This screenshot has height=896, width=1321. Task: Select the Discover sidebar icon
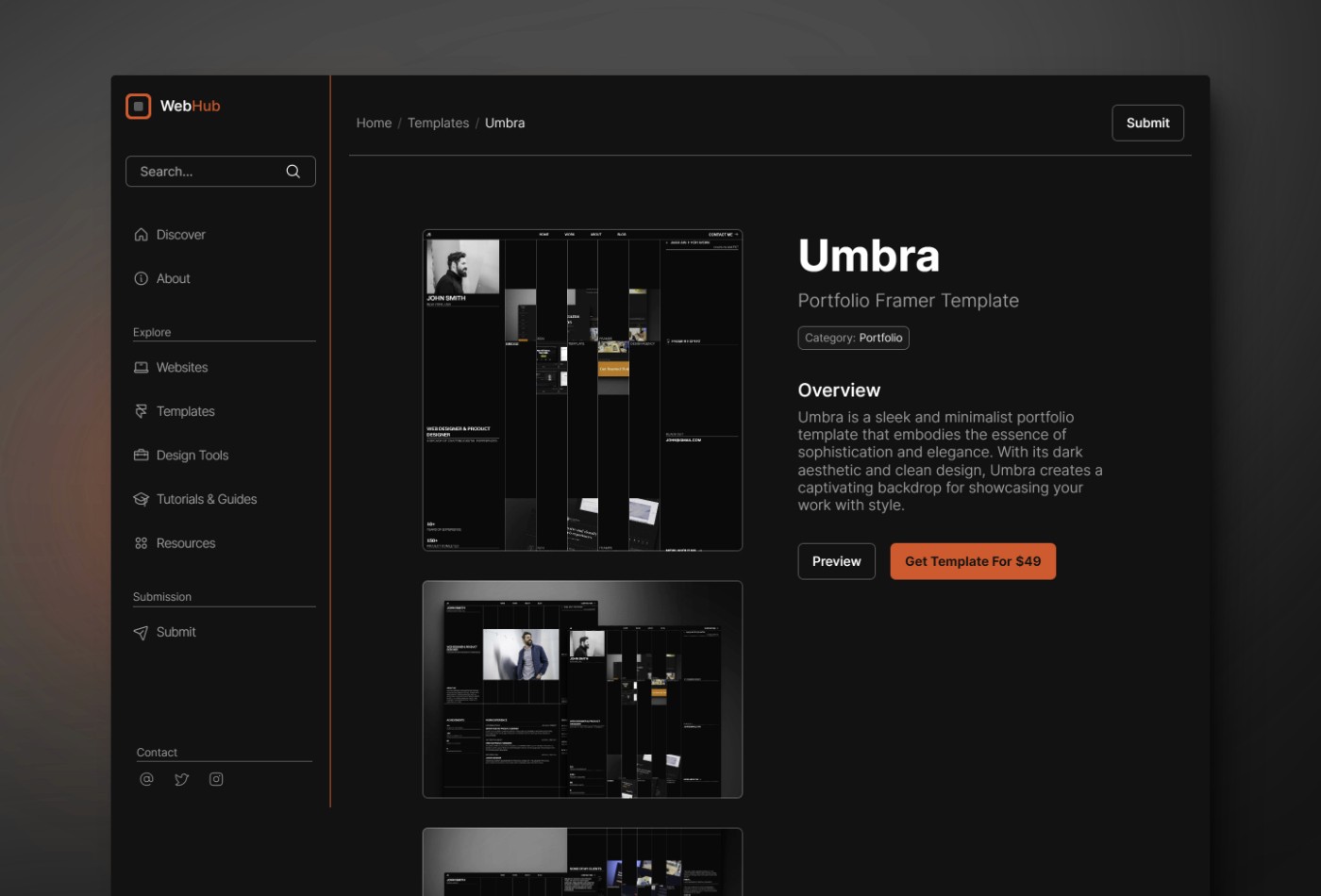point(142,234)
